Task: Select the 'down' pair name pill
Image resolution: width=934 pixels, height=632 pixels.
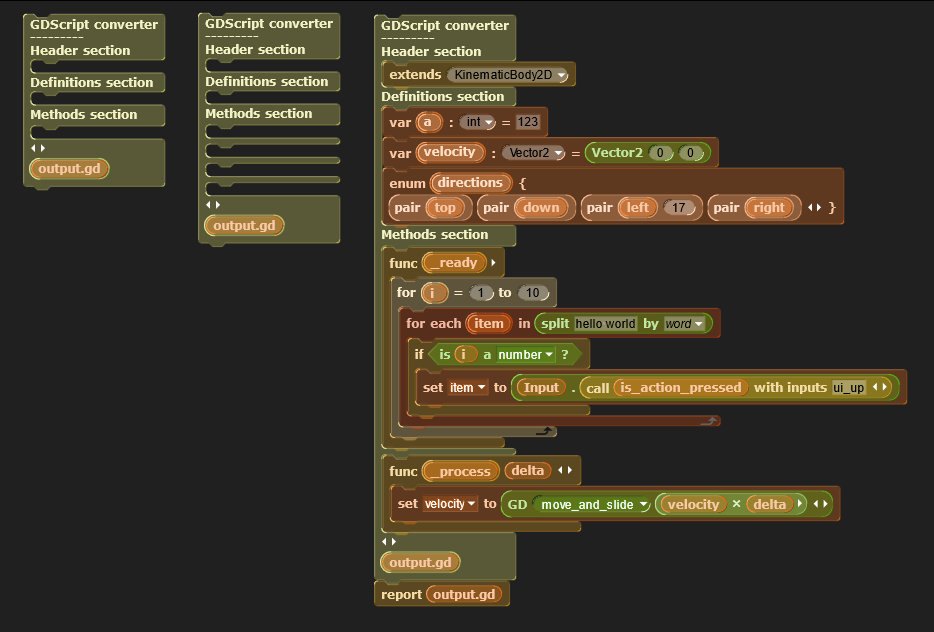Action: (541, 208)
